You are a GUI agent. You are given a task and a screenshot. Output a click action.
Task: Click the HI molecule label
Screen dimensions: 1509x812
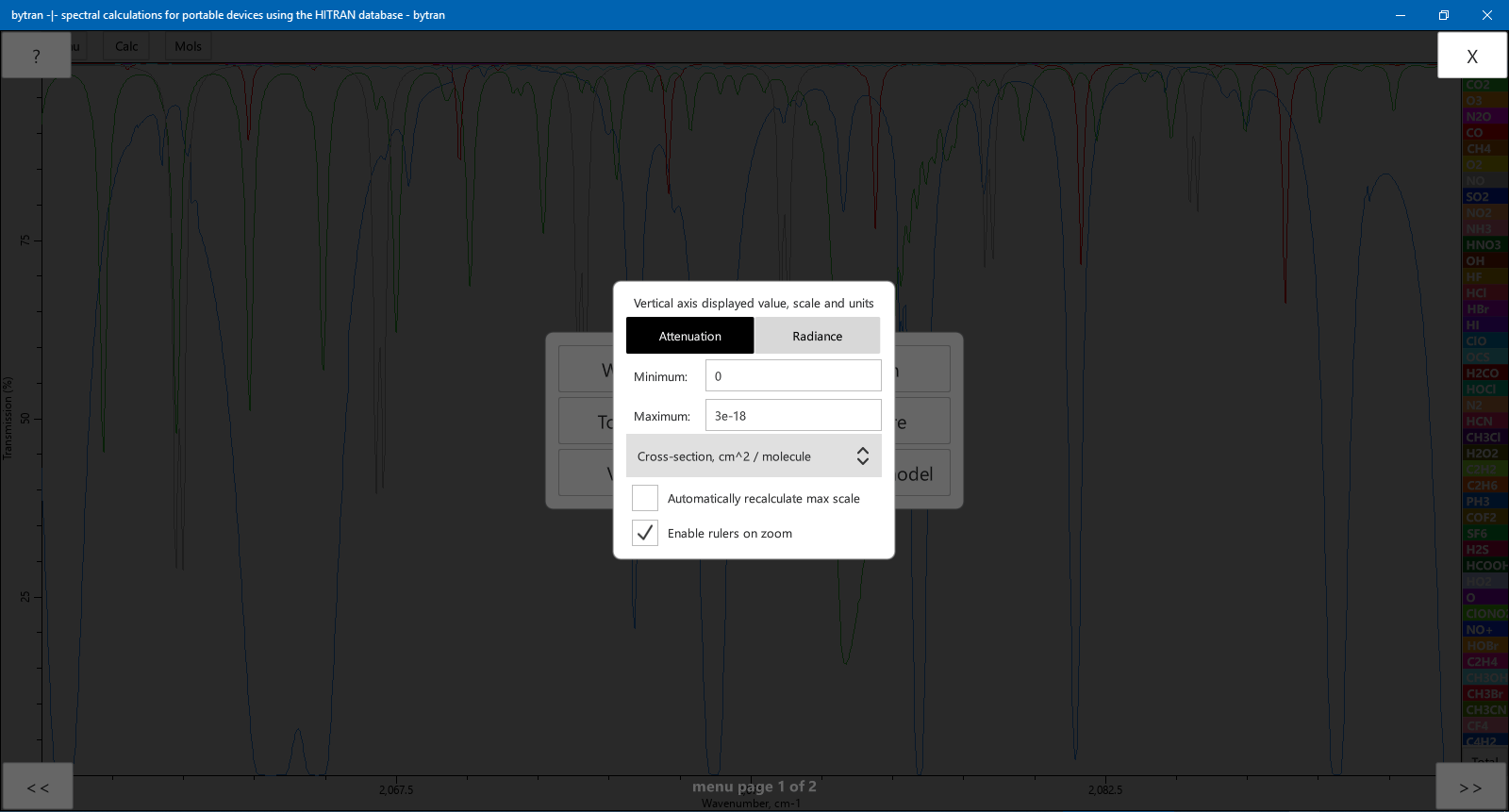click(x=1484, y=325)
